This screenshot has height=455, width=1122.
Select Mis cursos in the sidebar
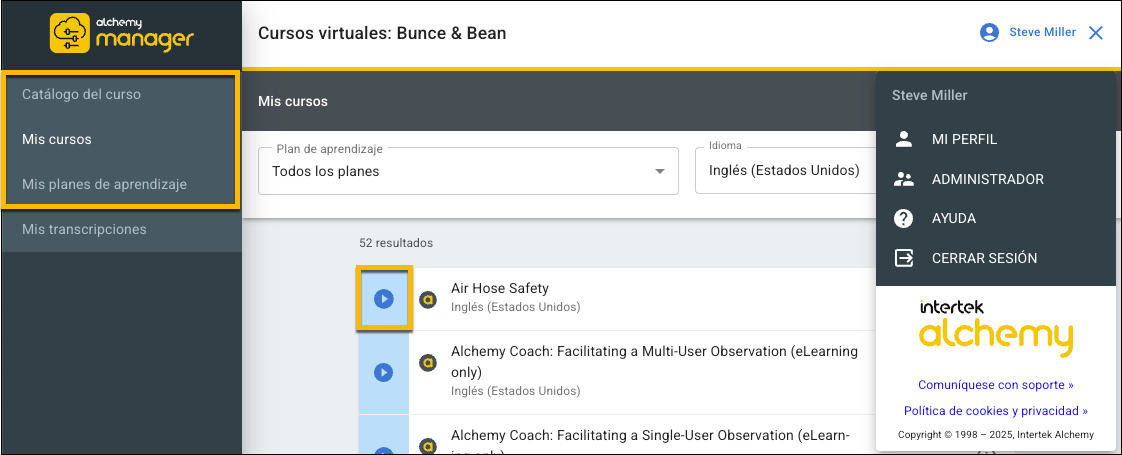pos(57,139)
